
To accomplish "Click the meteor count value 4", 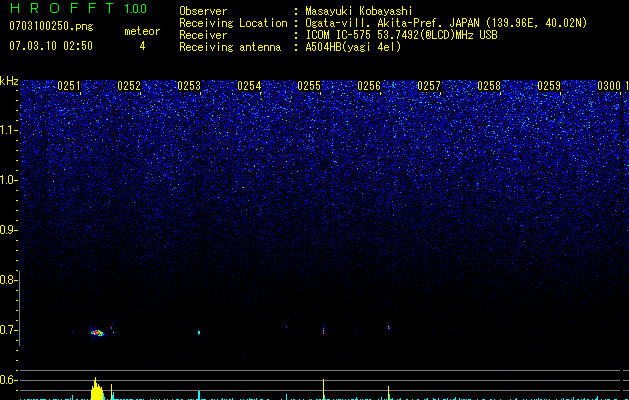I will 142,46.
